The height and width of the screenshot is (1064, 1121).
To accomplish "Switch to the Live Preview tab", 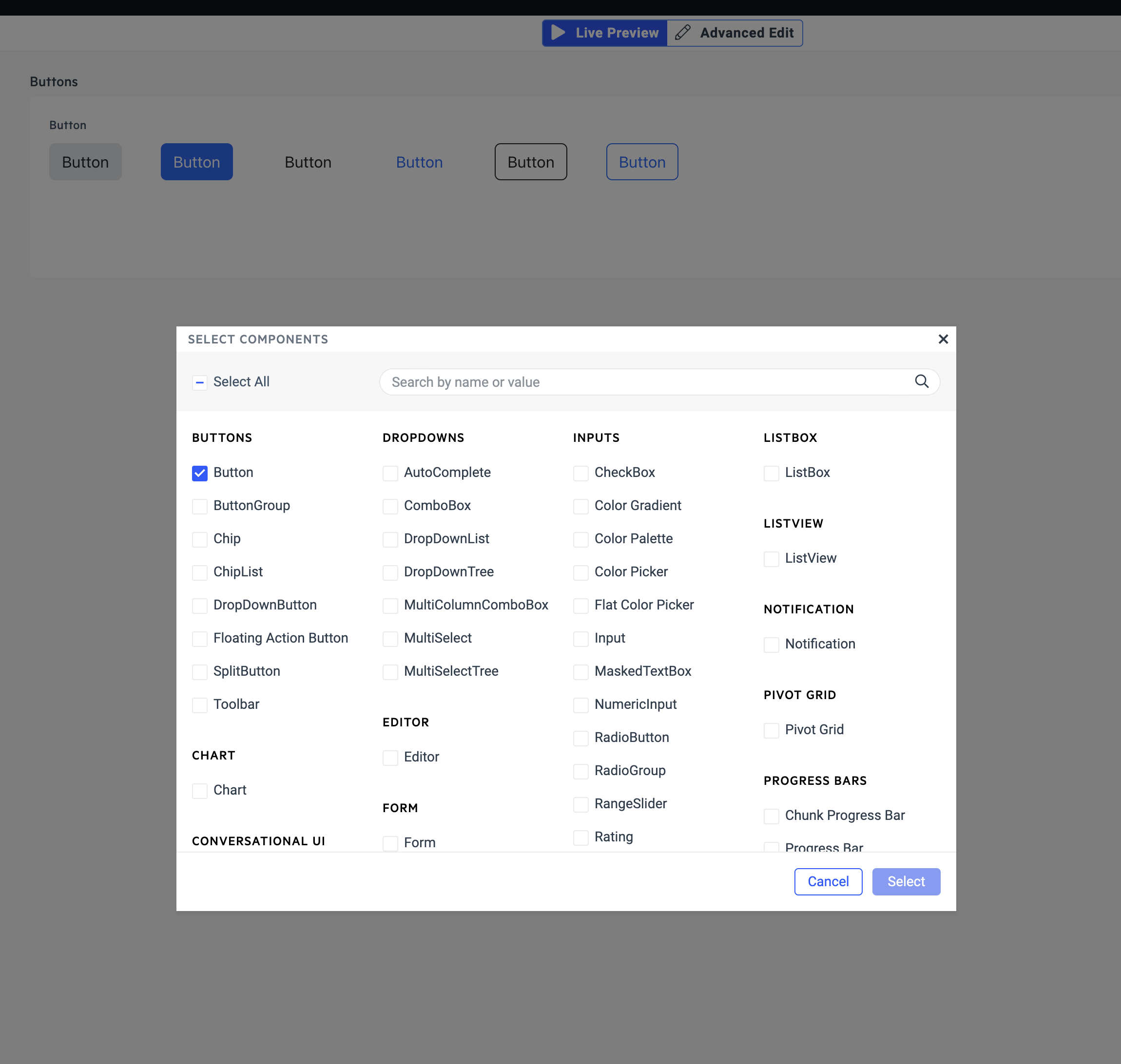I will (605, 33).
